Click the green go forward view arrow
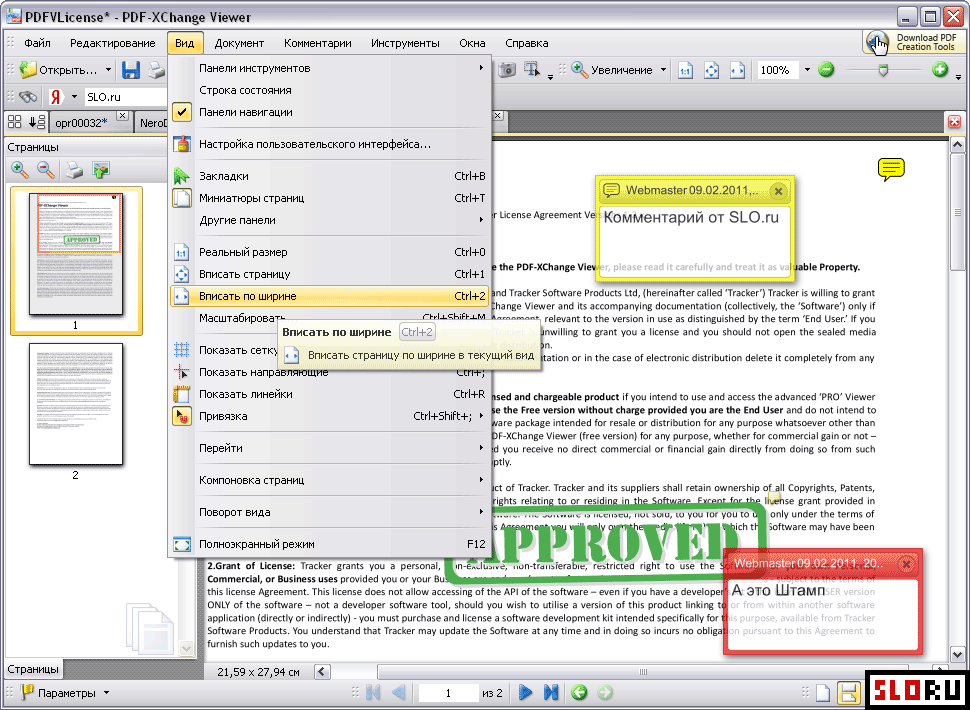 (605, 692)
